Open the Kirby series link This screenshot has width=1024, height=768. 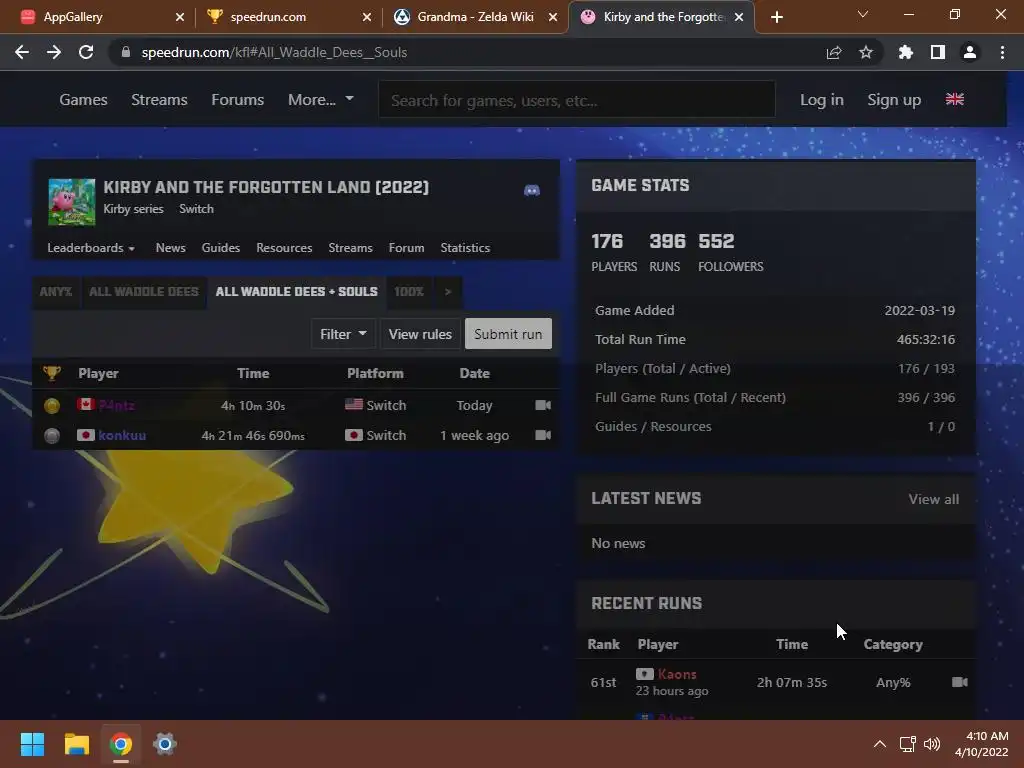pyautogui.click(x=133, y=209)
